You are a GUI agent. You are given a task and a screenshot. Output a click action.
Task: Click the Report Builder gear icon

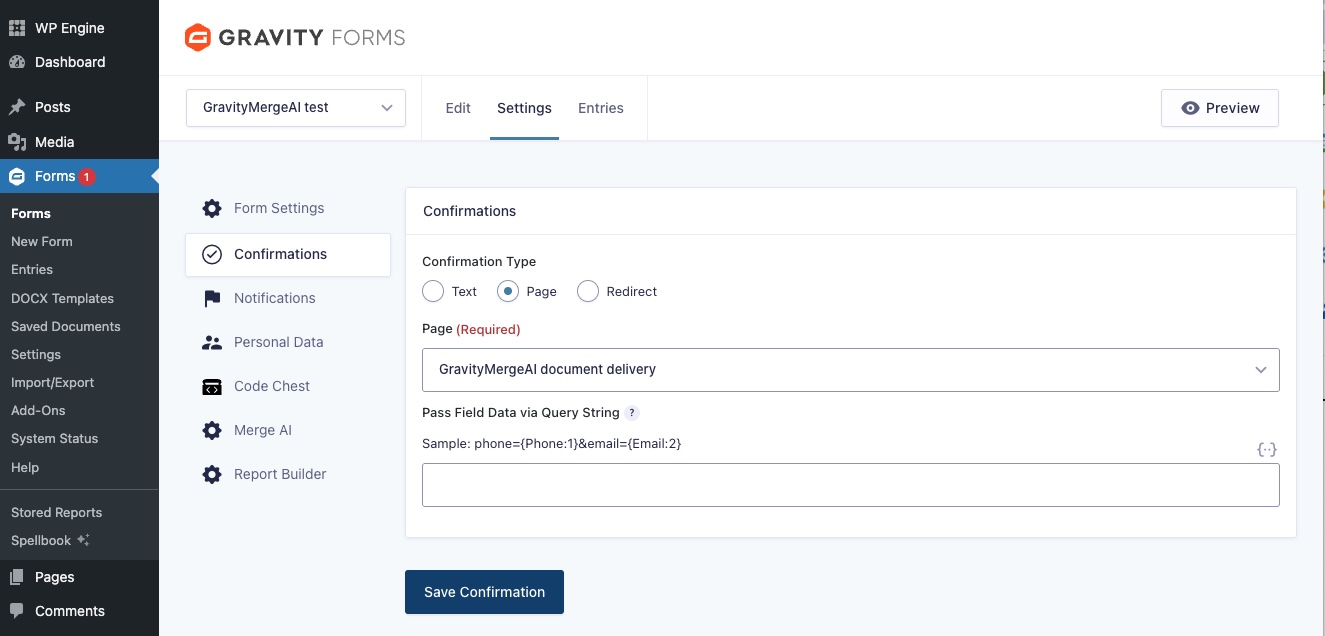[212, 475]
